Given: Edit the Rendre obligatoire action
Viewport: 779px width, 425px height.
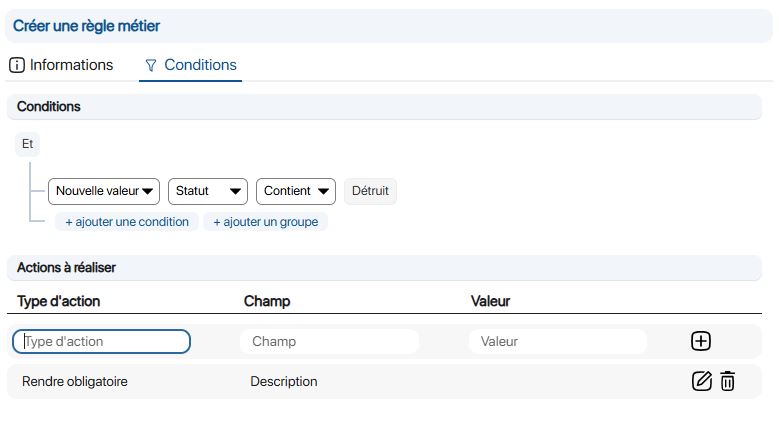Looking at the screenshot, I should tap(702, 381).
